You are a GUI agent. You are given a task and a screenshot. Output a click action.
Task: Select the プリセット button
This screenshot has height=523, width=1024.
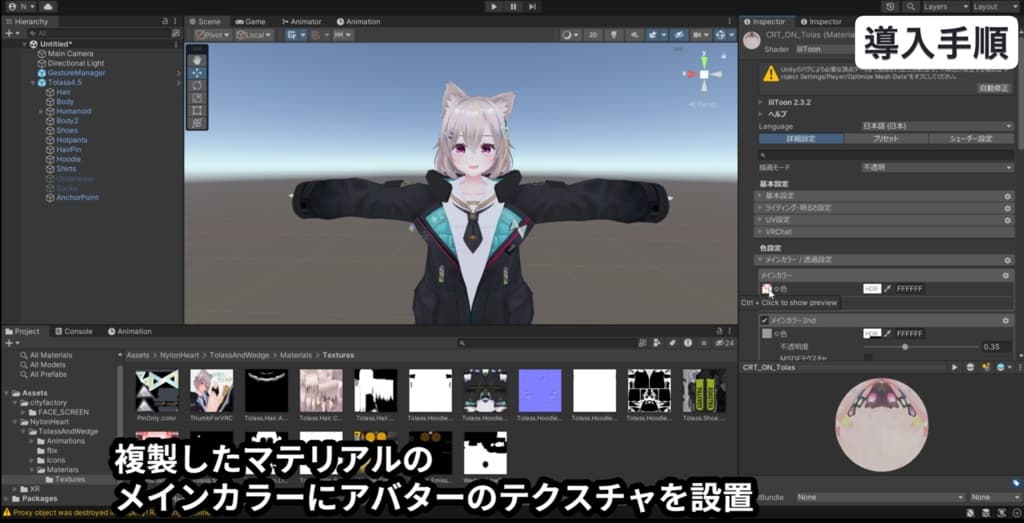click(x=886, y=138)
